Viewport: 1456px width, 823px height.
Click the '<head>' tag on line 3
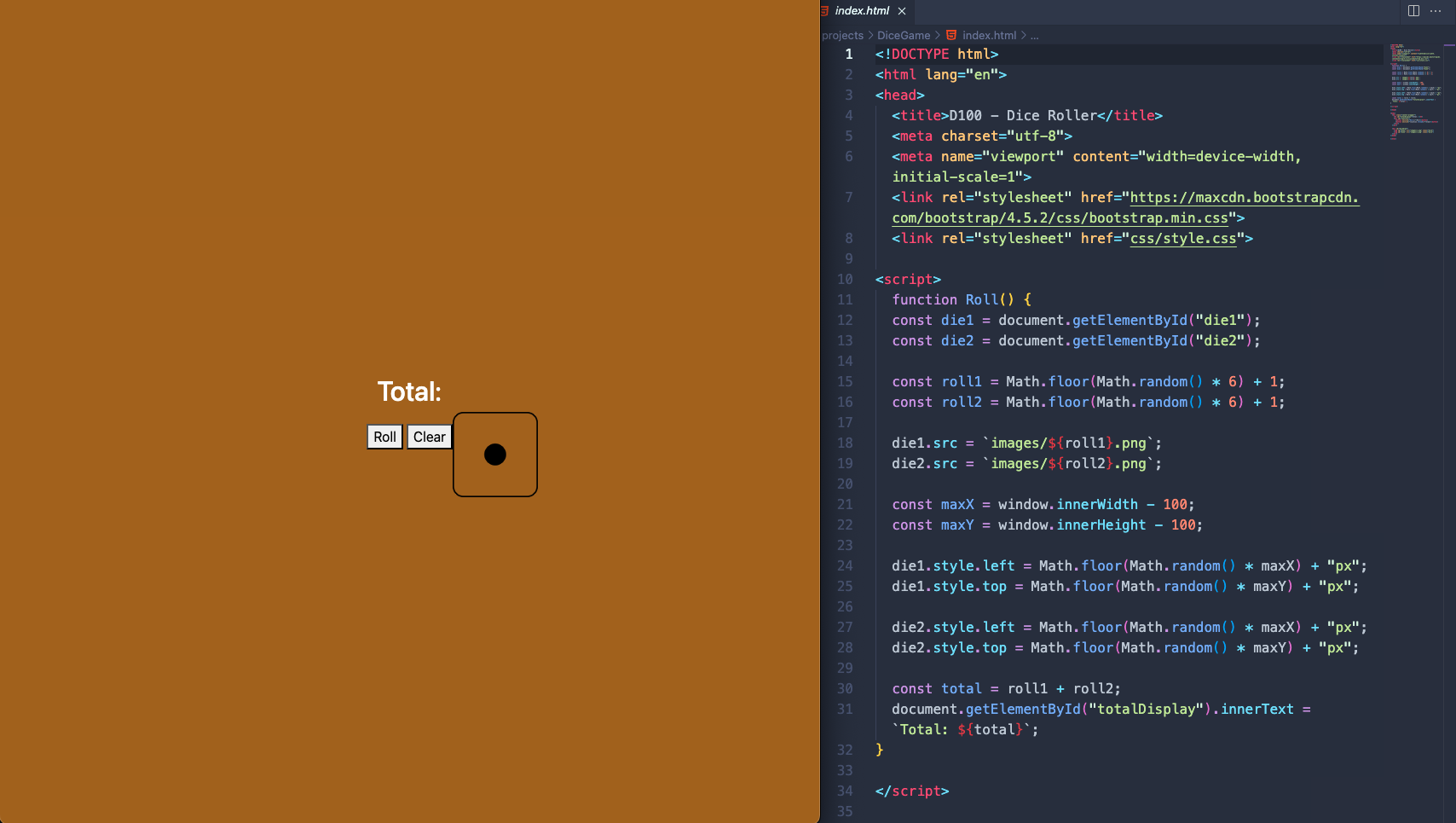click(899, 95)
